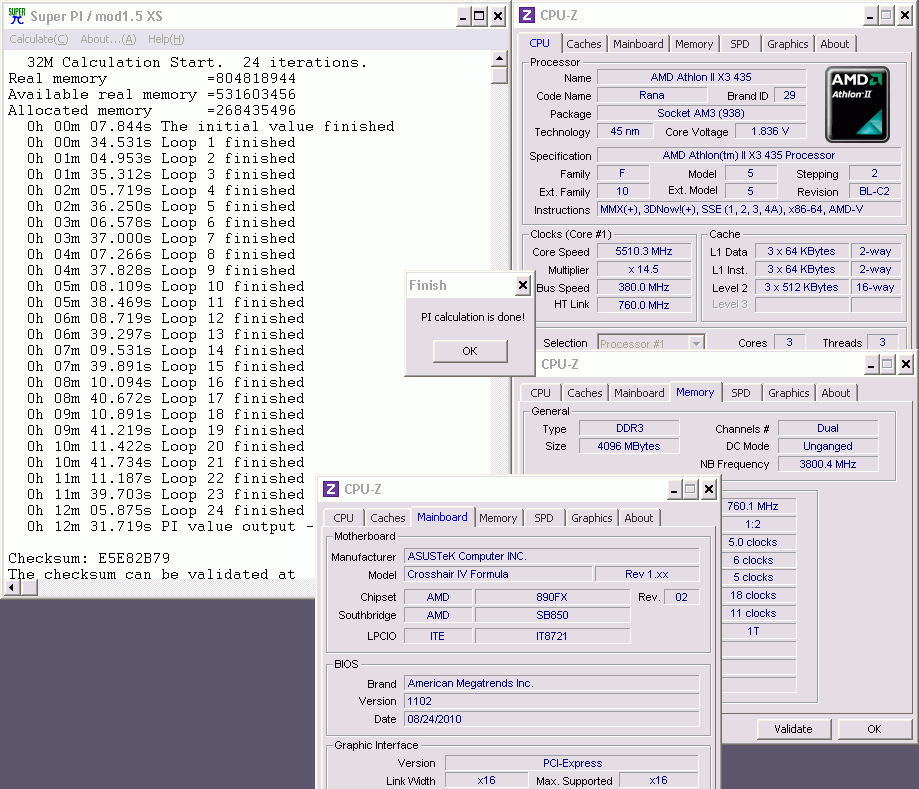This screenshot has height=789, width=919.
Task: Open Memory tab in the front Mainboard CPU-Z window
Action: click(x=498, y=518)
